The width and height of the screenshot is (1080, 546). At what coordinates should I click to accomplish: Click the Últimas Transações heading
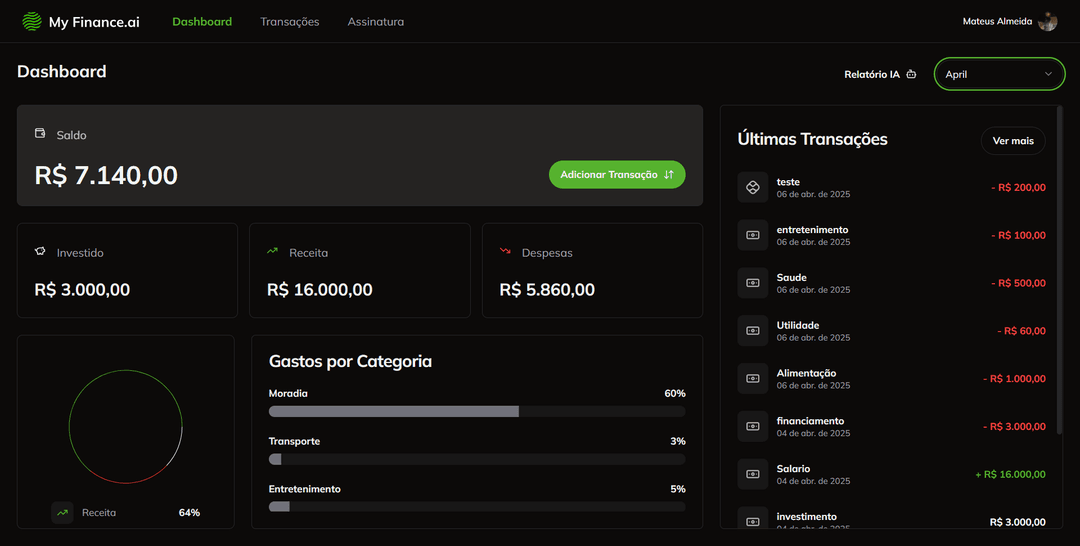click(x=812, y=139)
